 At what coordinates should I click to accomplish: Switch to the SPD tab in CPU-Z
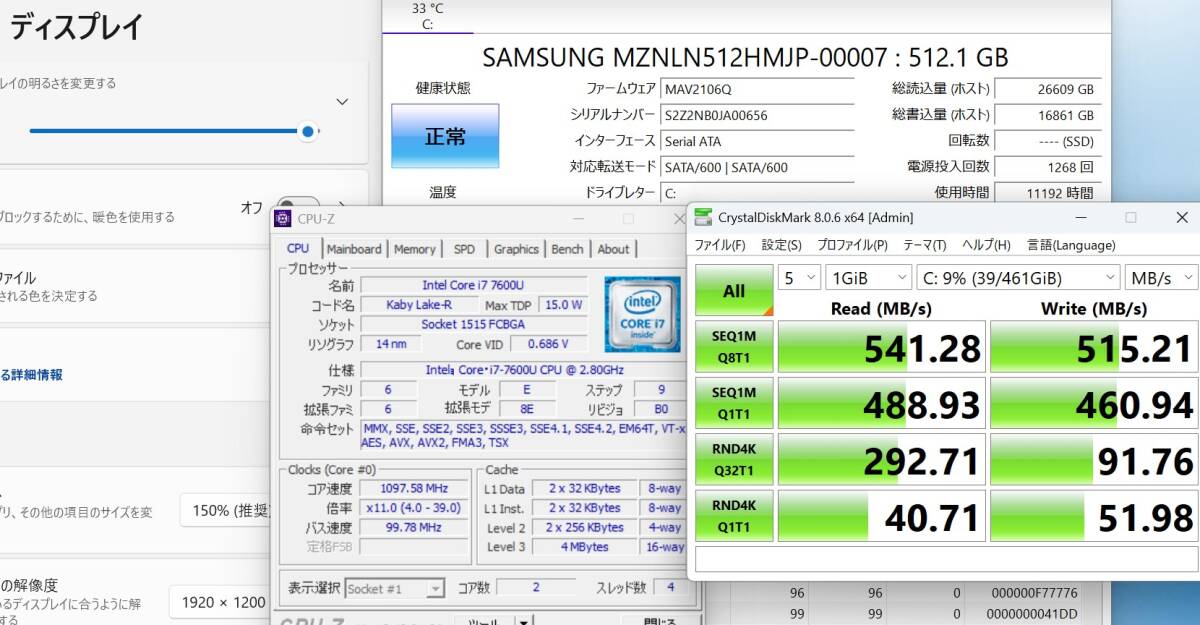coord(464,249)
